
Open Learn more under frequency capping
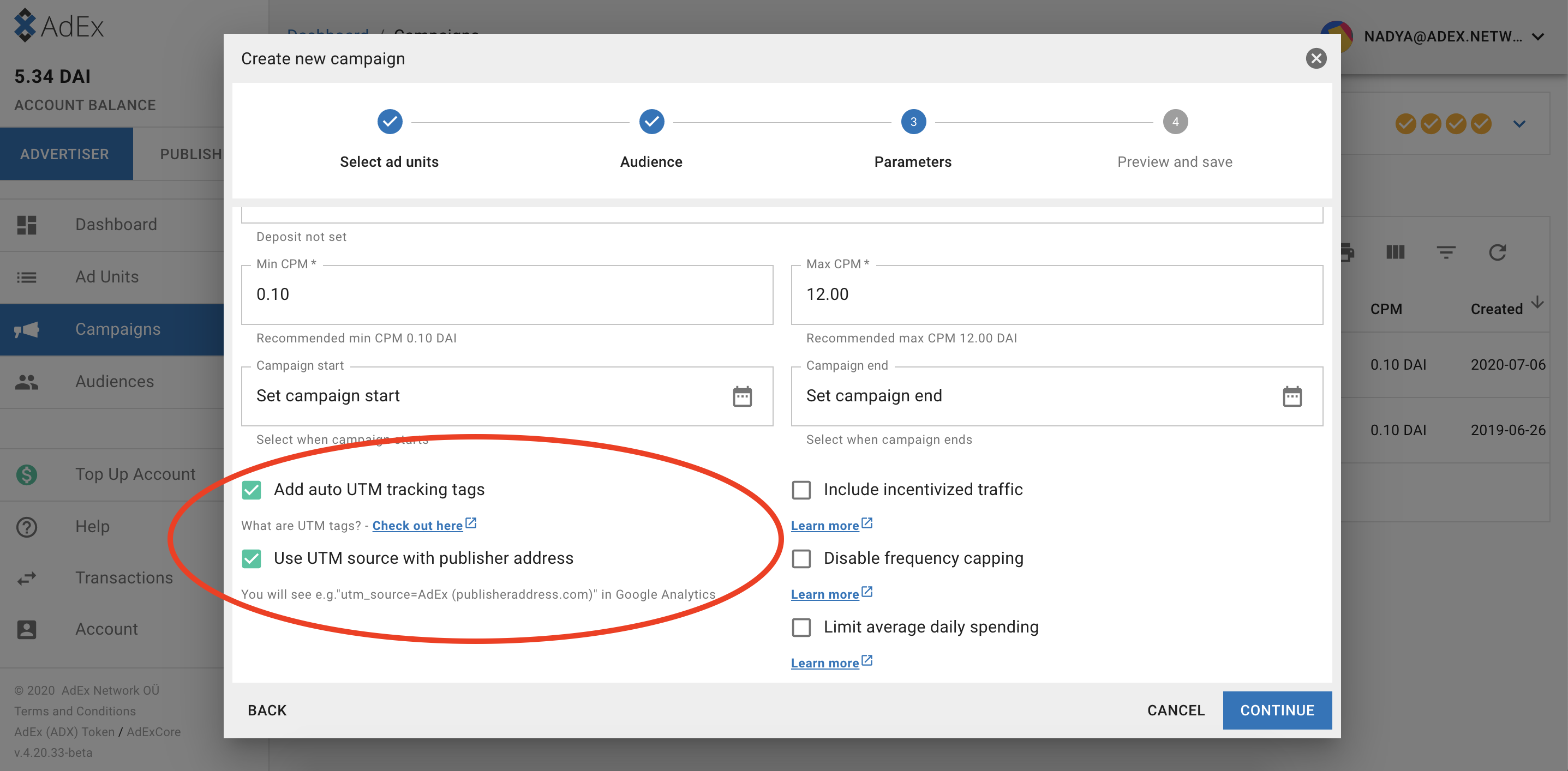pos(825,594)
